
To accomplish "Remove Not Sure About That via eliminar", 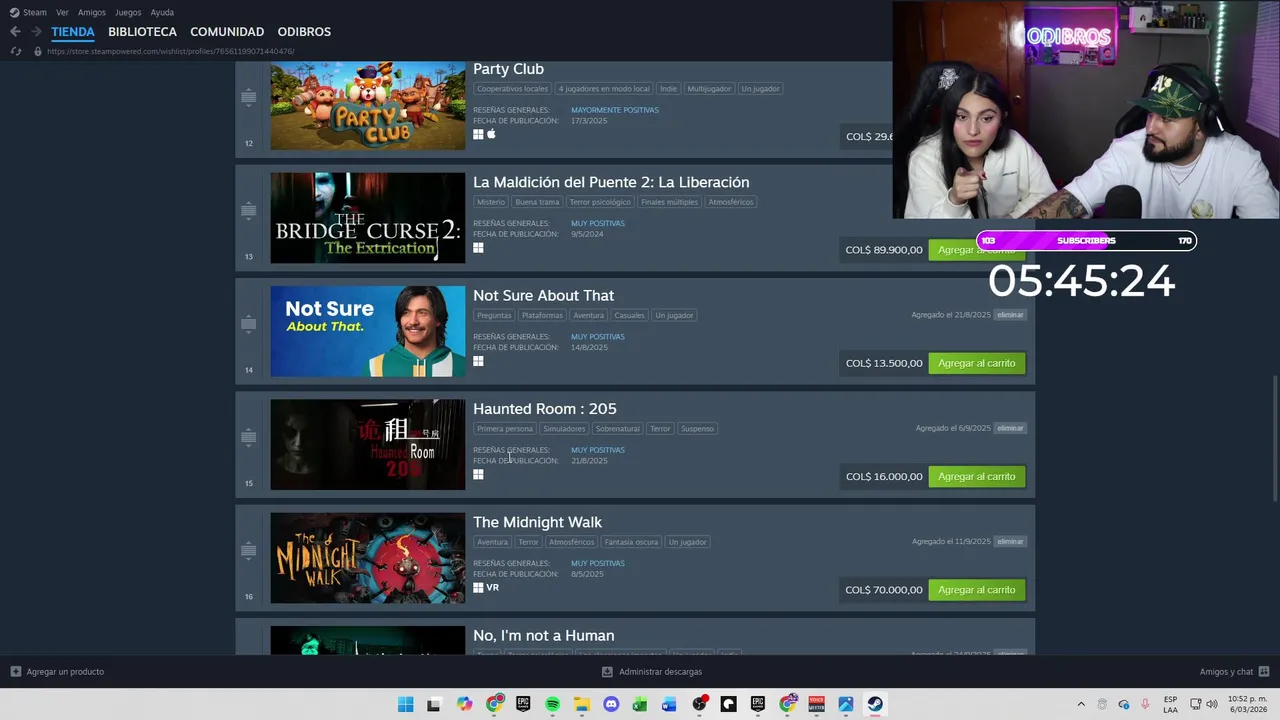I will coord(1010,315).
